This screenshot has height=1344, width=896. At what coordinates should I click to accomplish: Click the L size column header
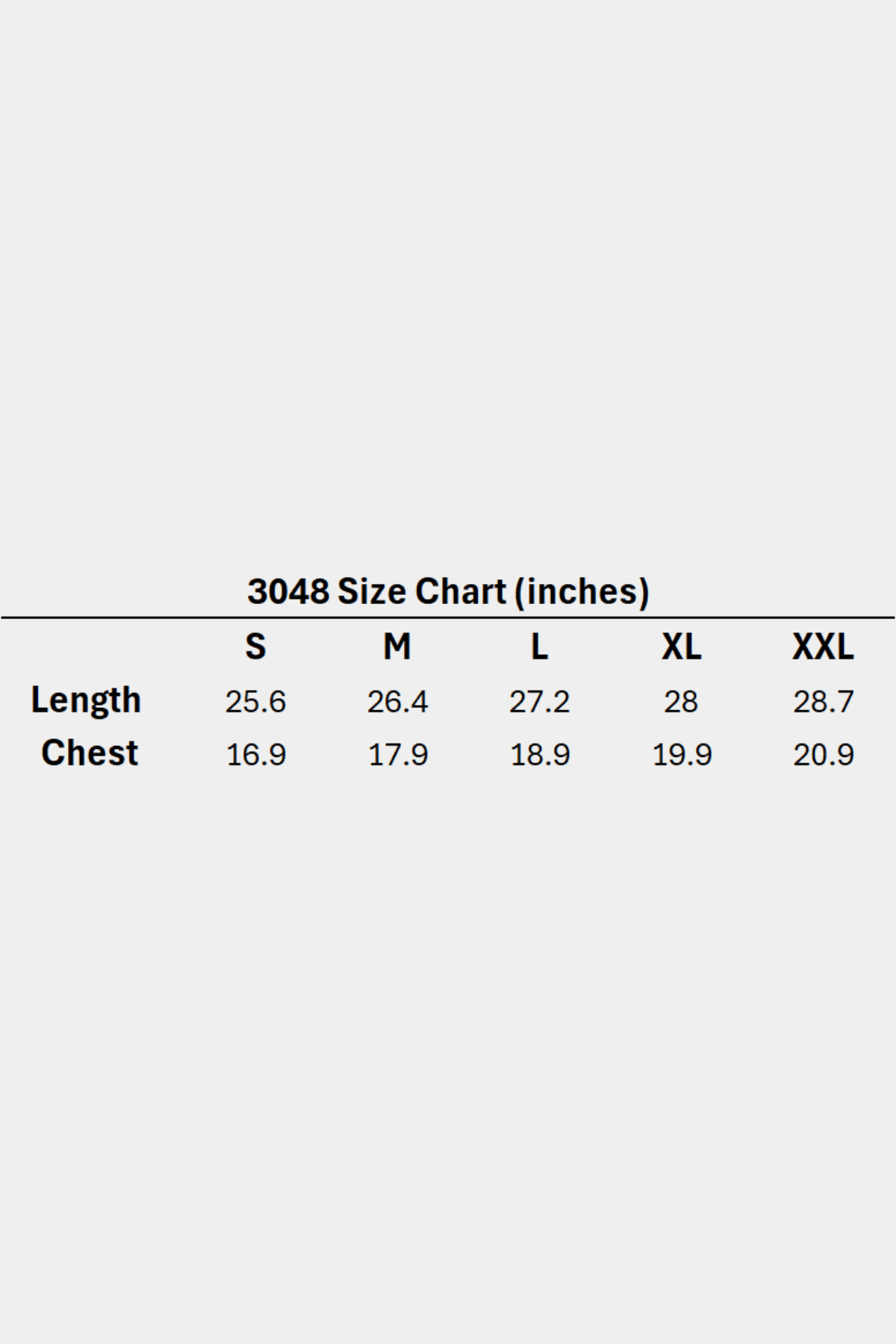coord(539,647)
